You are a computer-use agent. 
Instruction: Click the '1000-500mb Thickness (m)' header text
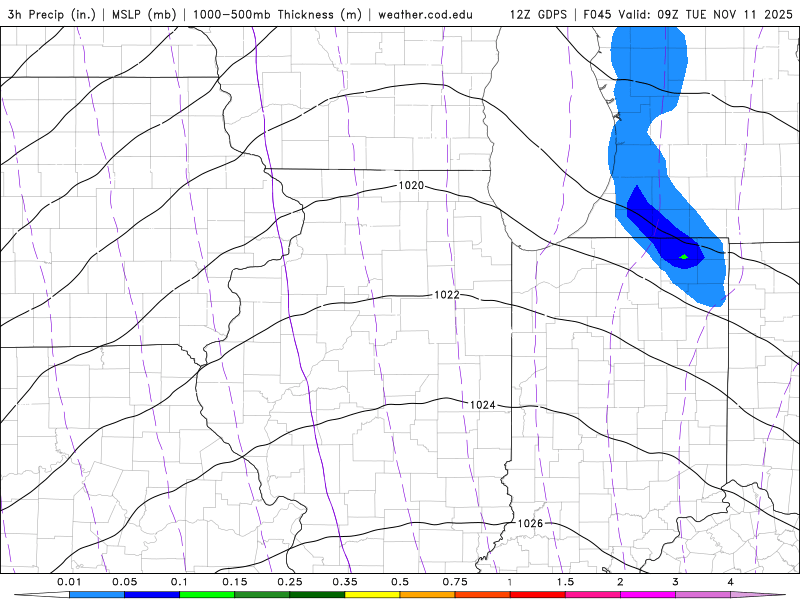click(x=277, y=14)
